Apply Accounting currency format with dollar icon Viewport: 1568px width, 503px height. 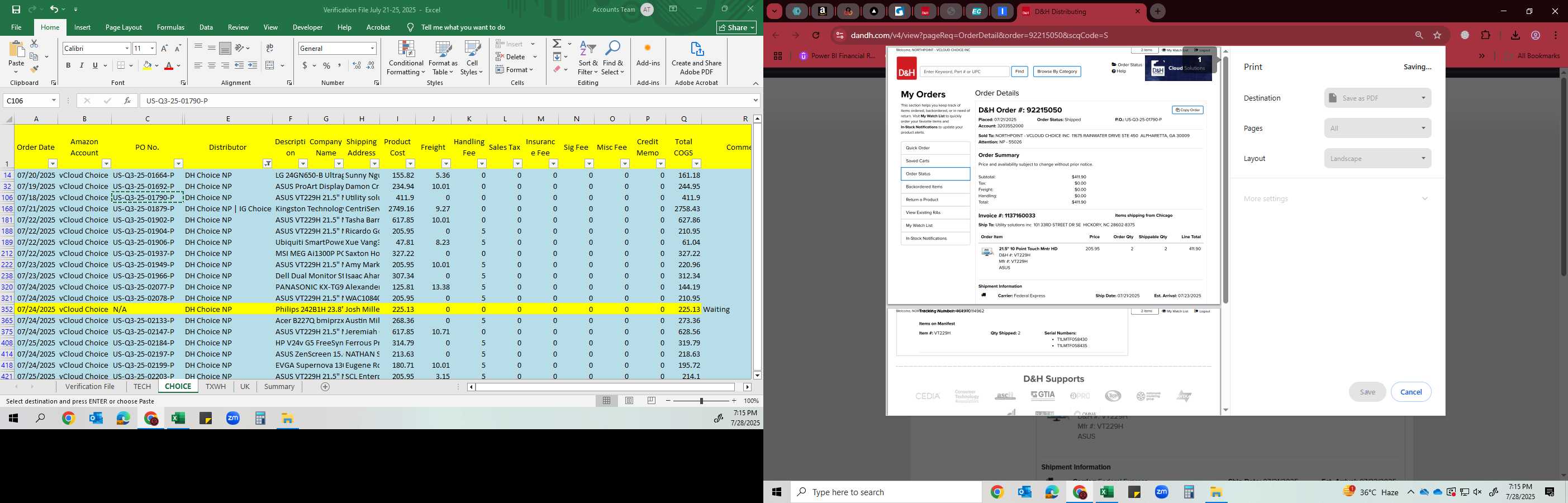pos(305,65)
